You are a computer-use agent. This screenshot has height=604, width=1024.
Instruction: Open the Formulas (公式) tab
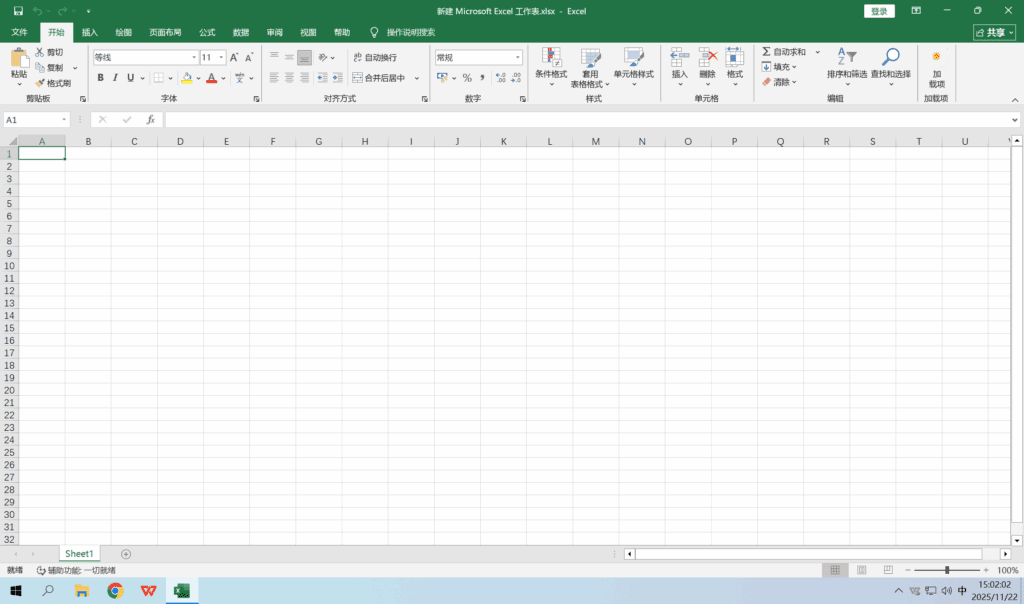(x=207, y=32)
